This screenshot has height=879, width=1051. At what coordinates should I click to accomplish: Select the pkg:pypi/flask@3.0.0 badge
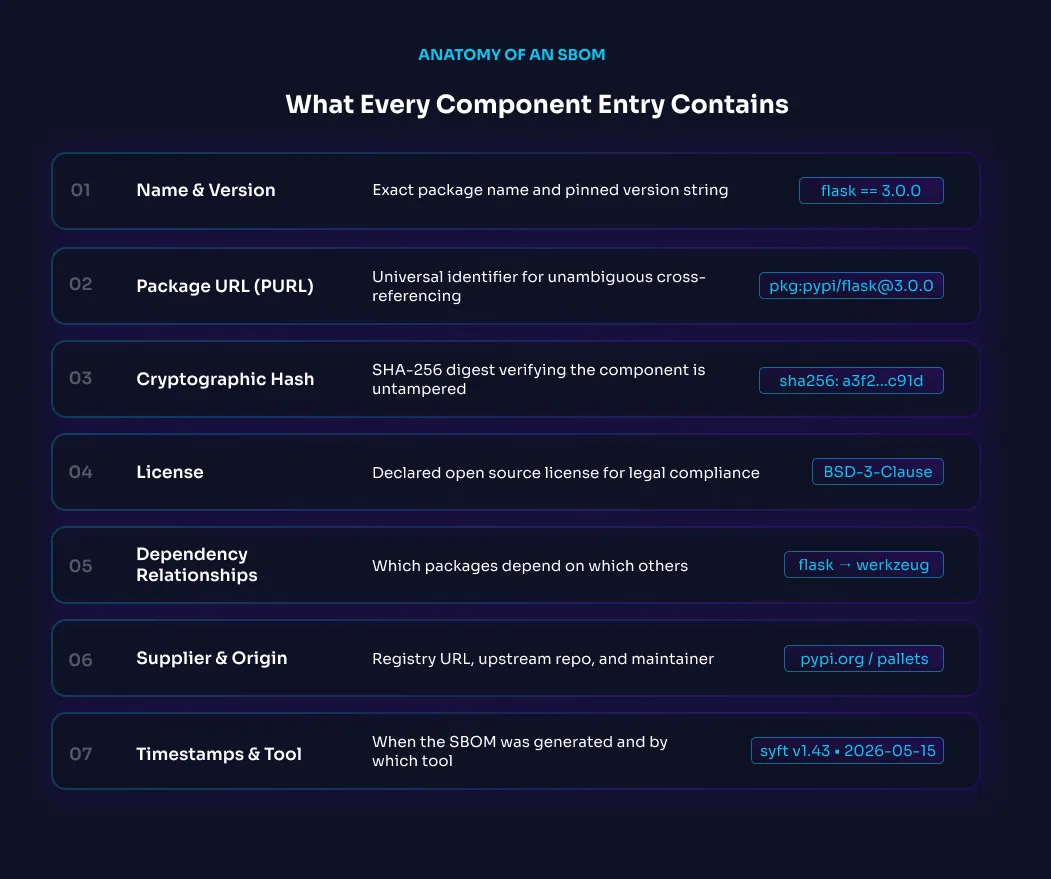click(x=851, y=286)
